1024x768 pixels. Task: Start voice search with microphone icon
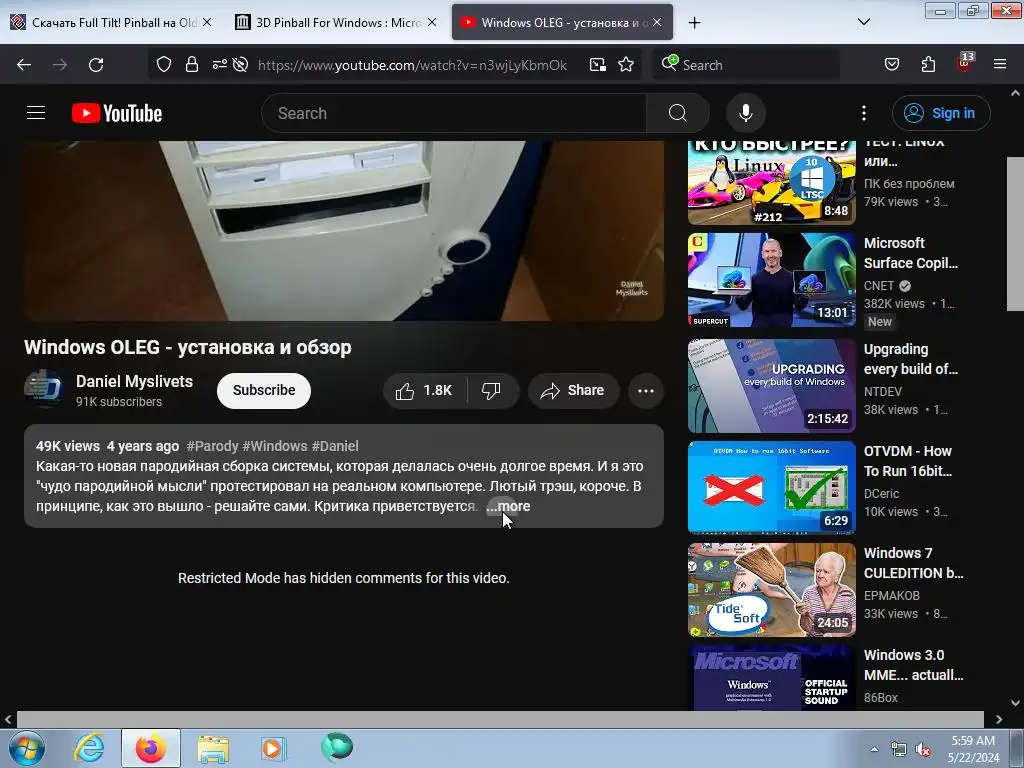(746, 113)
